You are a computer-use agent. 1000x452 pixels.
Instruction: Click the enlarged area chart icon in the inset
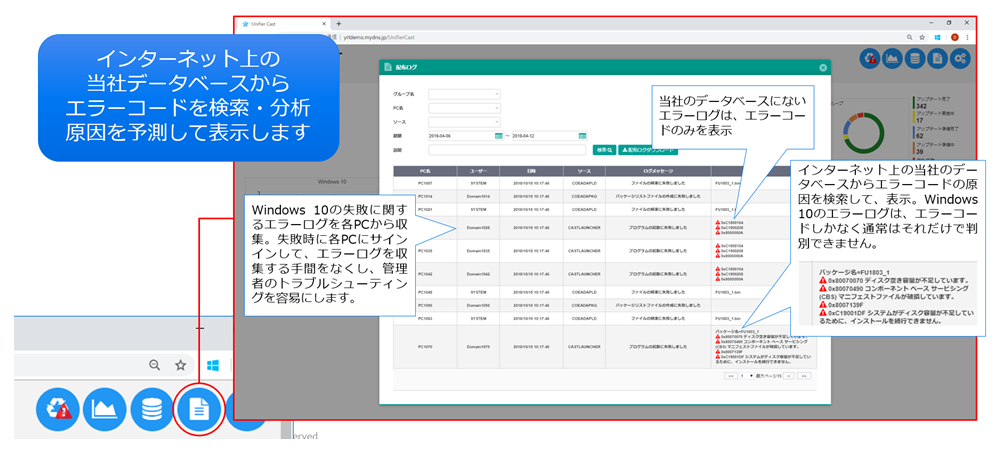(x=105, y=409)
